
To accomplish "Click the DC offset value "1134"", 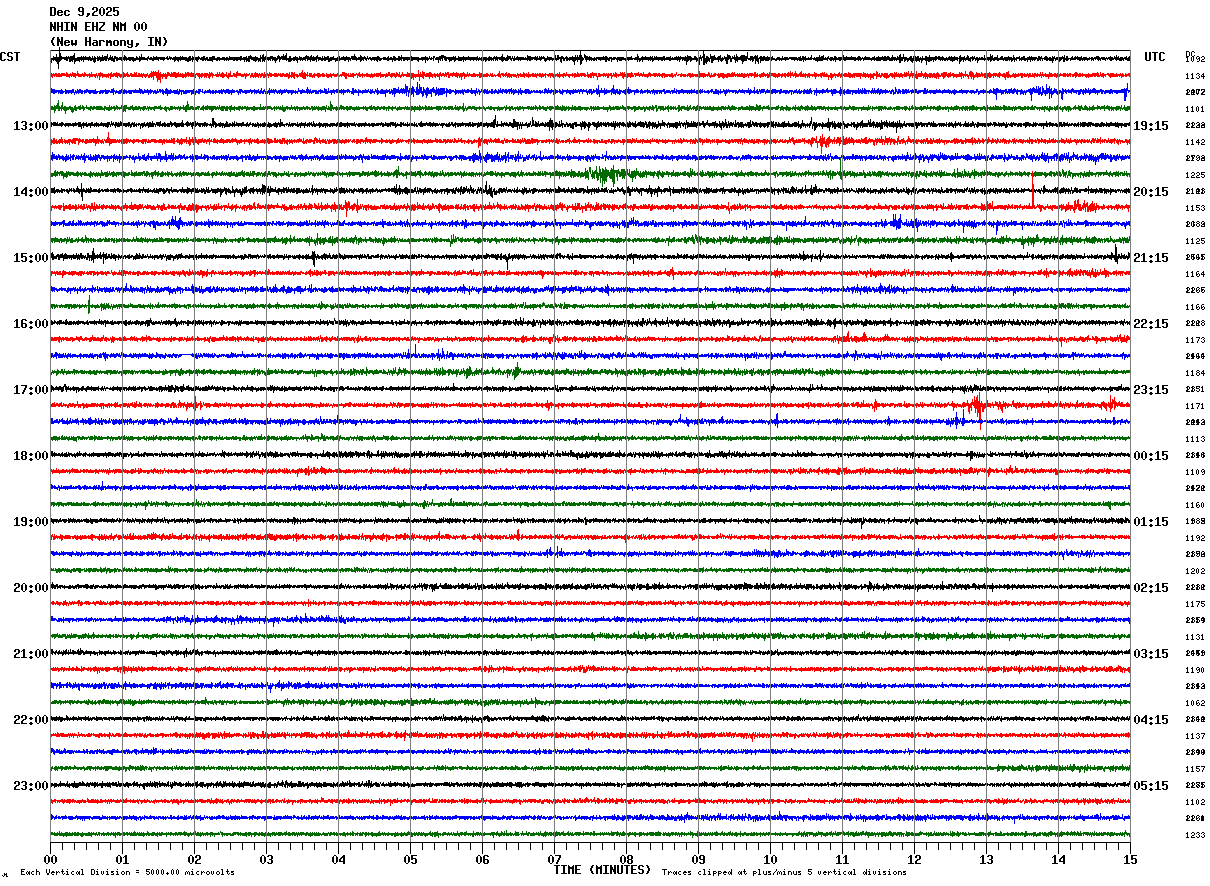I will [x=1195, y=76].
